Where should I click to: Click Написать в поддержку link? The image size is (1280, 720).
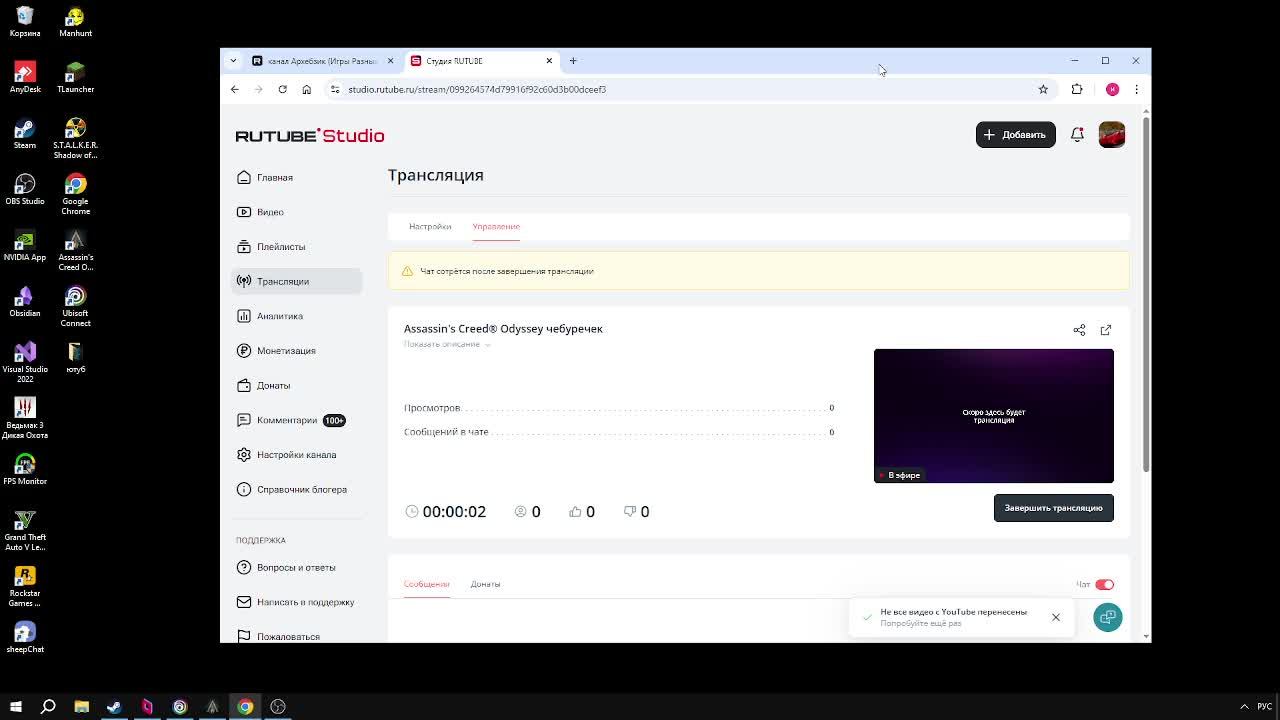coord(296,602)
